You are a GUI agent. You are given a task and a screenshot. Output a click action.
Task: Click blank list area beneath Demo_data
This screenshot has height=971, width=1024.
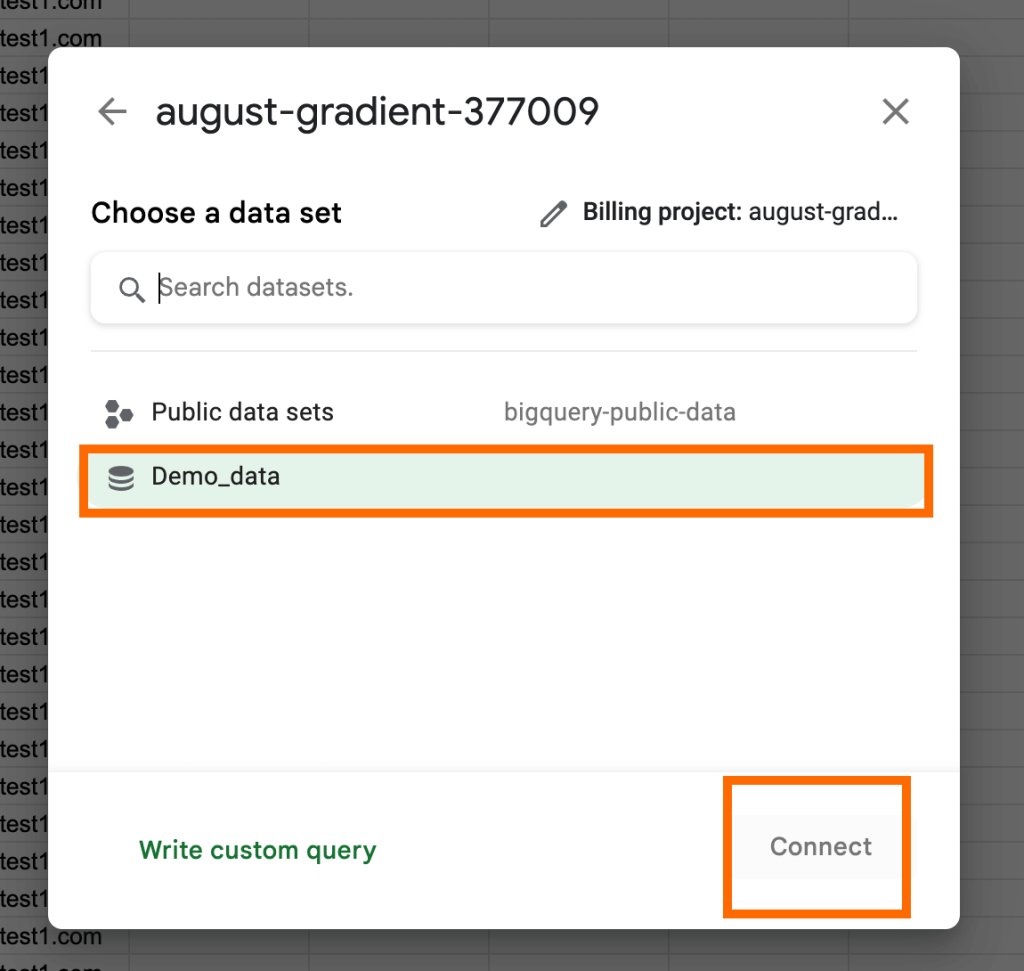[x=504, y=640]
